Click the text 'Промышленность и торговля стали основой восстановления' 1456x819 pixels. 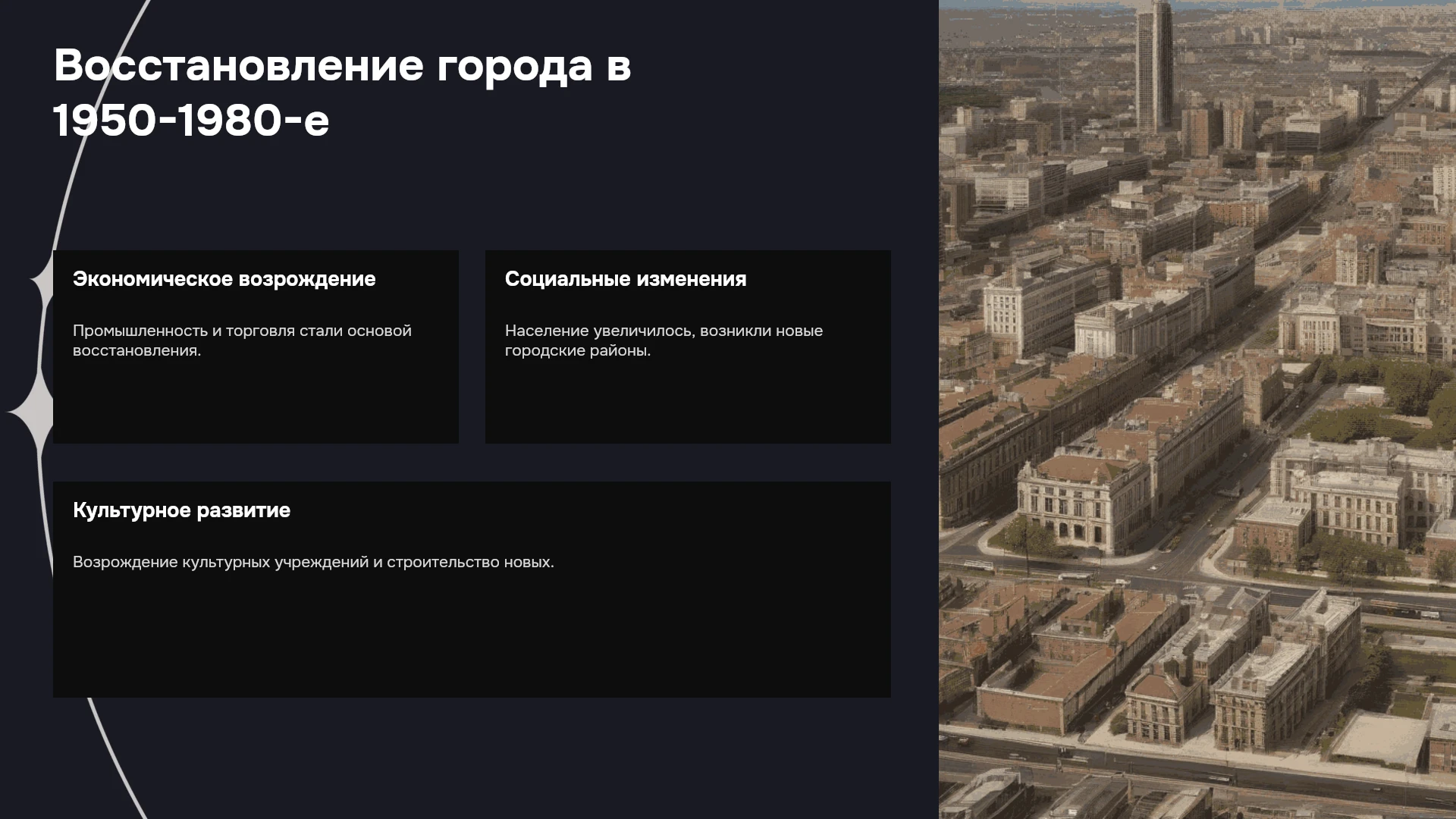242,340
